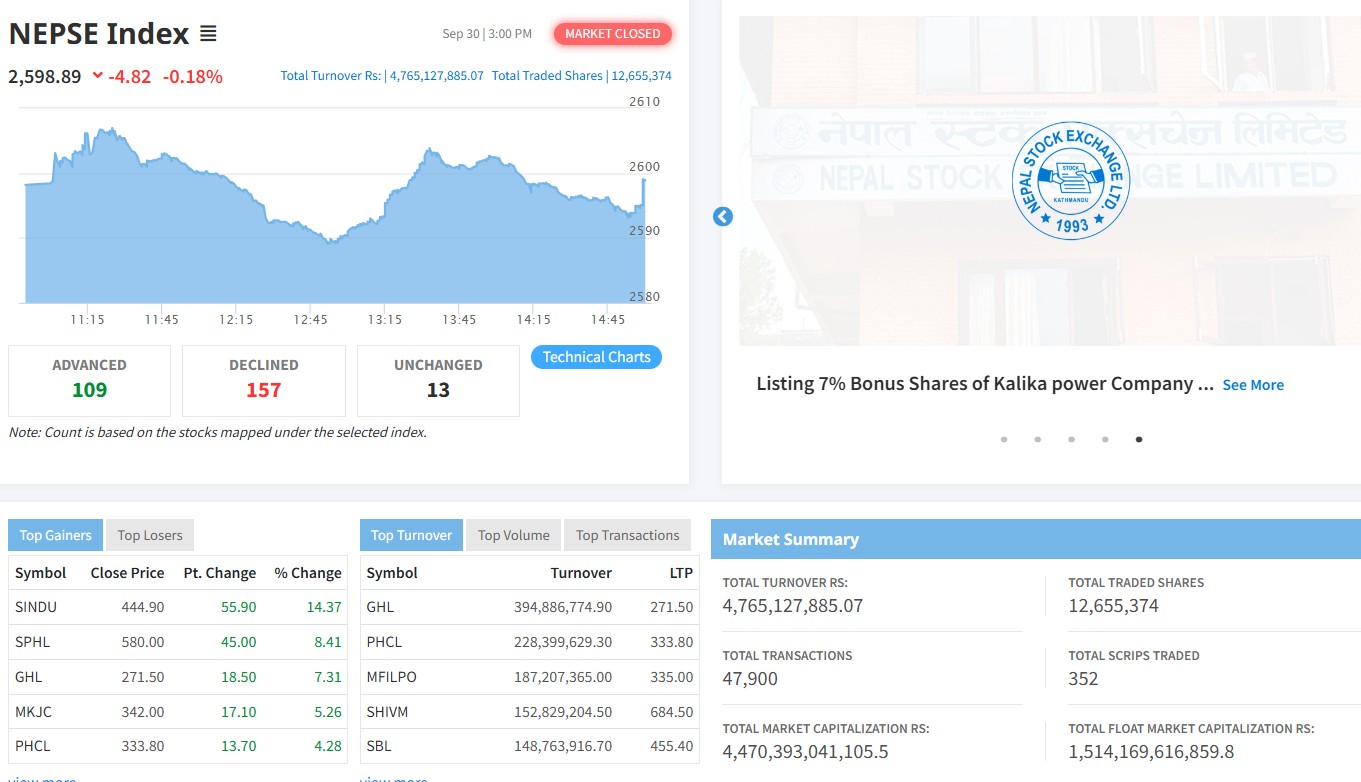1361x782 pixels.
Task: Click Total Traded Shares value in Market Summary
Action: coord(1113,606)
